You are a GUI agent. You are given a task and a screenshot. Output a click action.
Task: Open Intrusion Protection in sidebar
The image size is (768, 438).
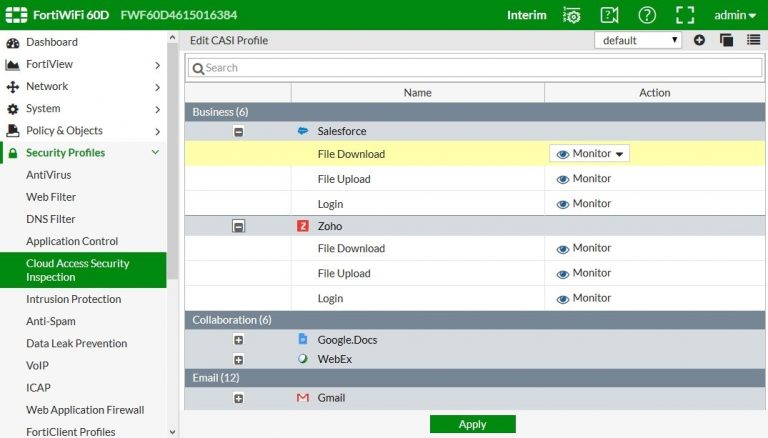(73, 299)
